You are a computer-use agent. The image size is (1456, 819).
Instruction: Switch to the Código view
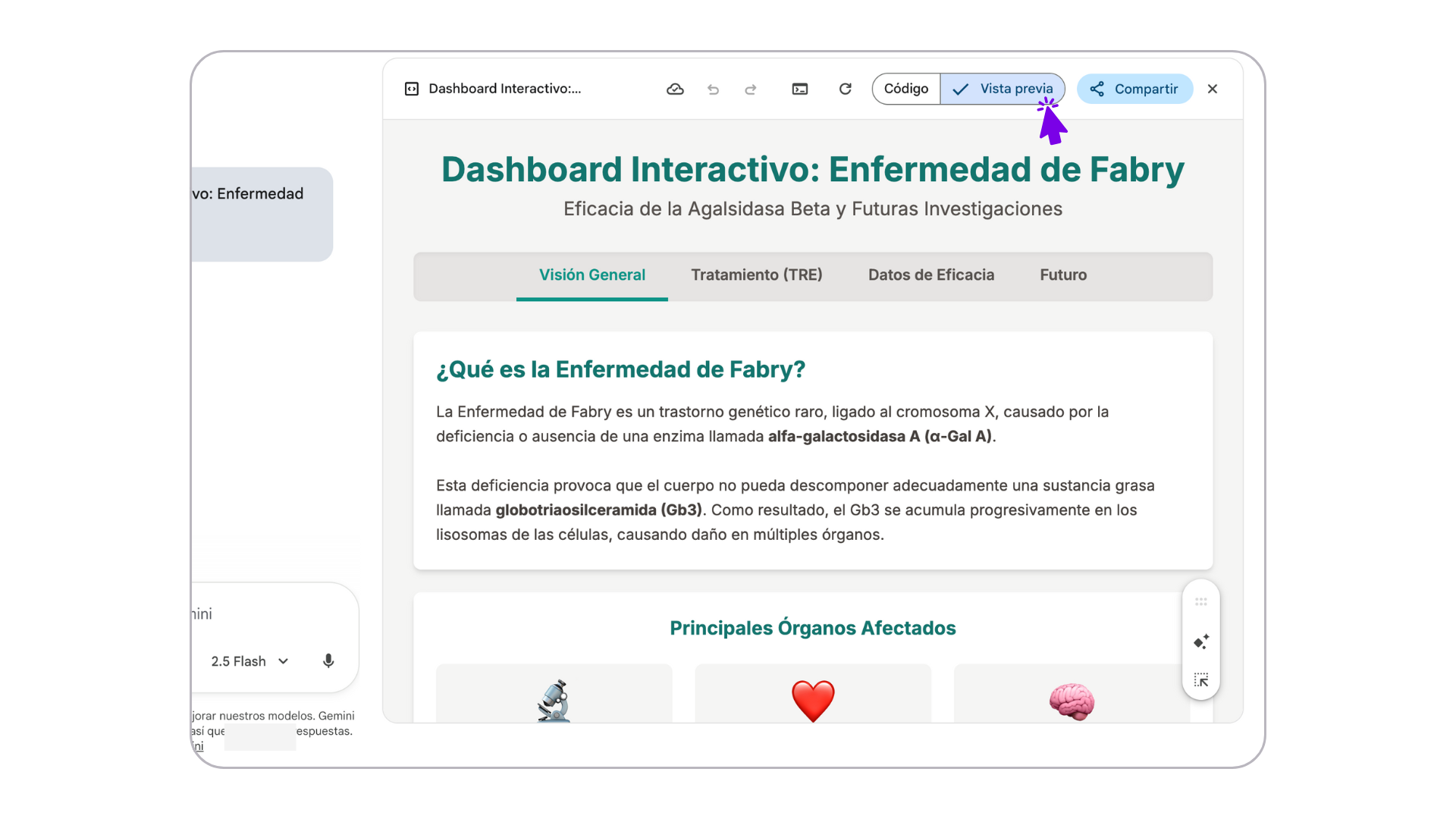coord(906,89)
